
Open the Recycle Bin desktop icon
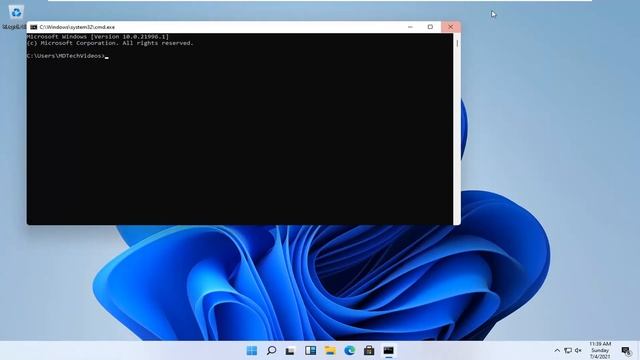tap(16, 16)
